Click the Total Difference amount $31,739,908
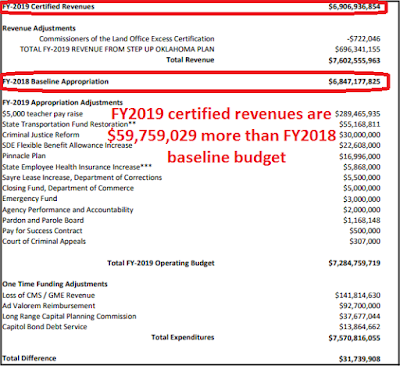The height and width of the screenshot is (366, 400). pos(360,359)
